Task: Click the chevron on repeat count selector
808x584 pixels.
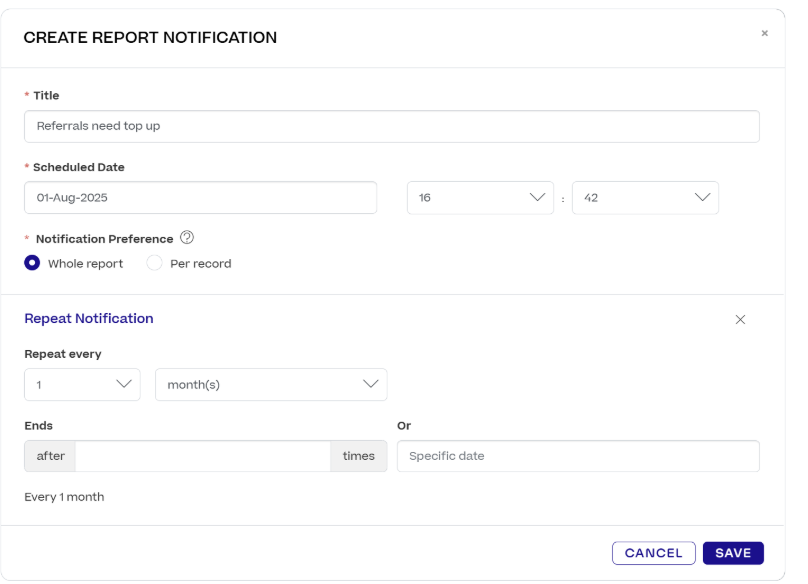Action: coord(125,384)
